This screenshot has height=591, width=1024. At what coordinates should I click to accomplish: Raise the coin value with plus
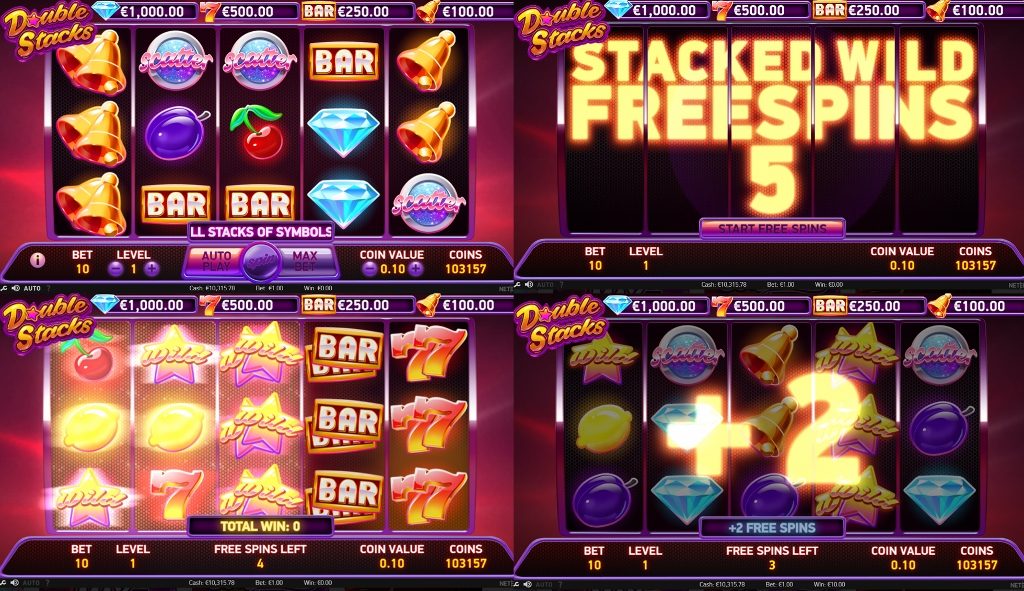pos(416,269)
